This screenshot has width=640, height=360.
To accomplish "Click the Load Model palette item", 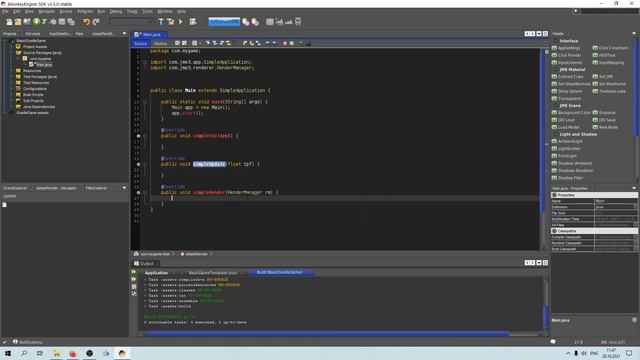I will pyautogui.click(x=565, y=127).
